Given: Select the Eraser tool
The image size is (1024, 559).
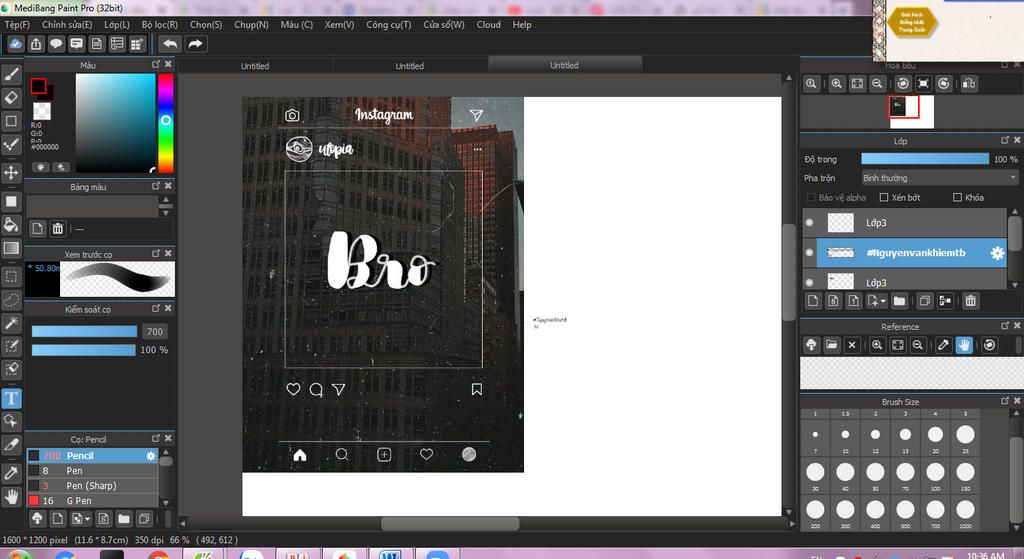Looking at the screenshot, I should coord(12,97).
